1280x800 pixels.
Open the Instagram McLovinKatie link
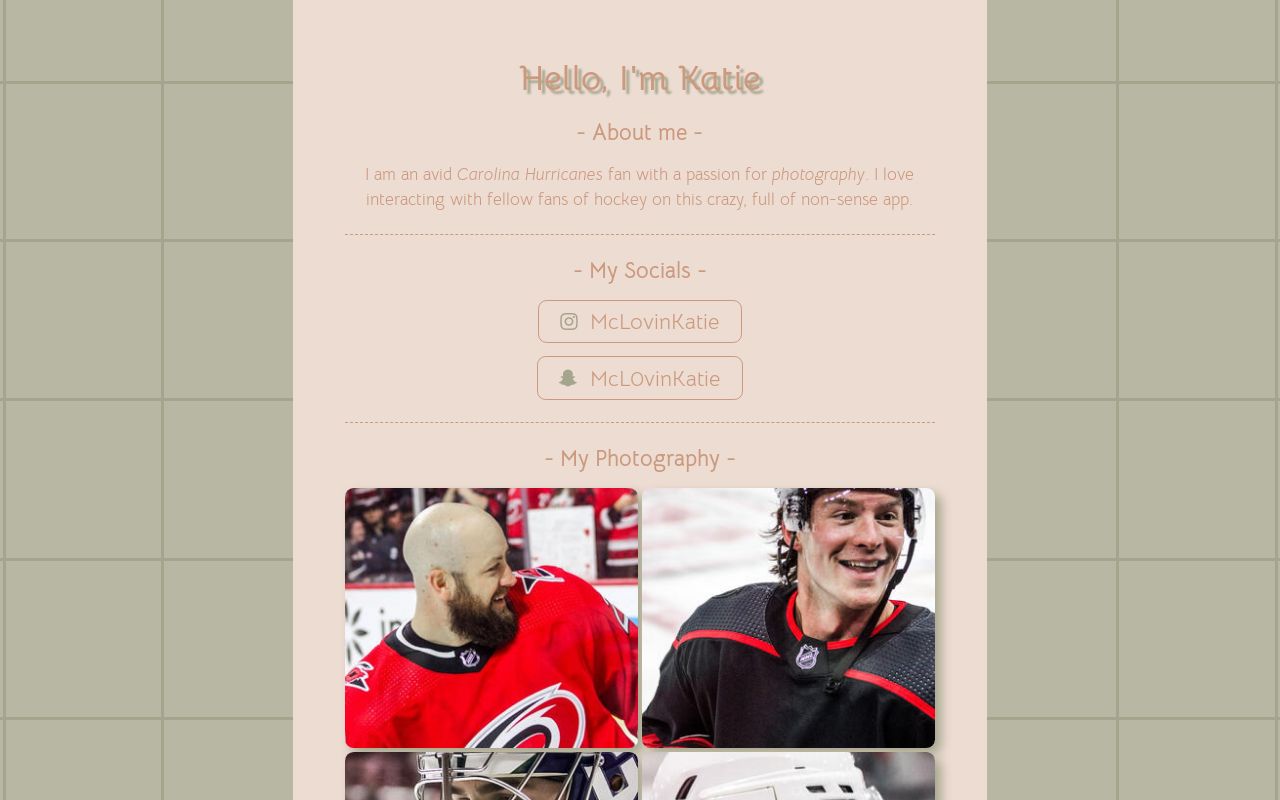click(640, 321)
